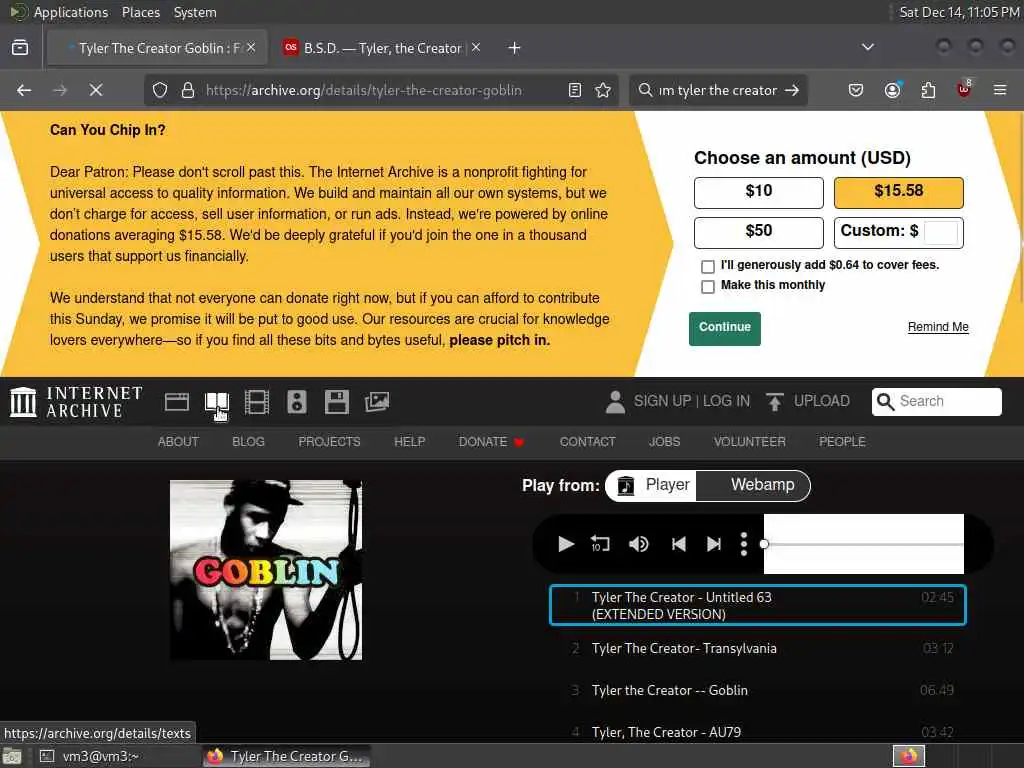Open the BLOG navigation item
The image size is (1024, 768).
pyautogui.click(x=249, y=442)
